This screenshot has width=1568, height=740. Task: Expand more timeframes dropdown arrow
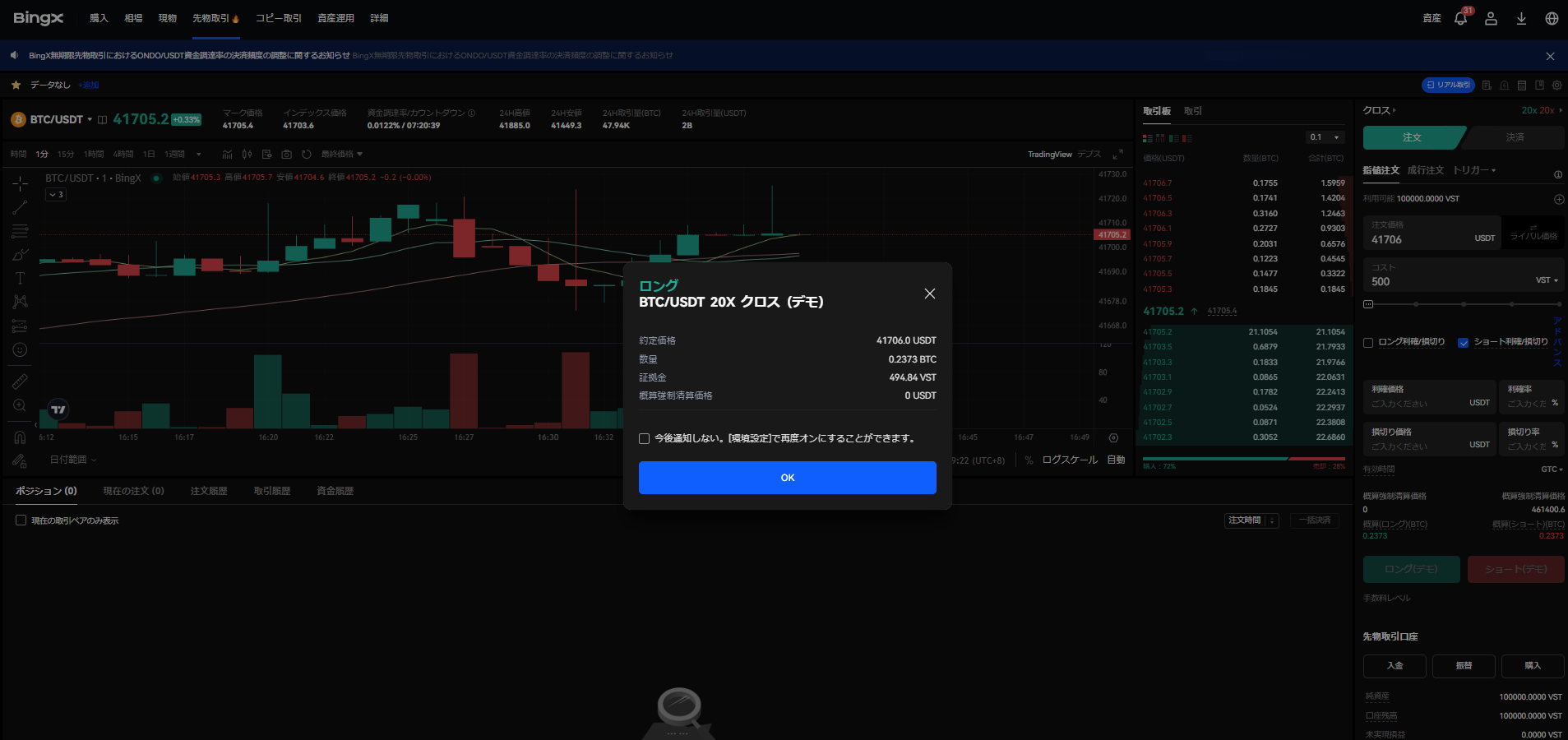pyautogui.click(x=199, y=155)
